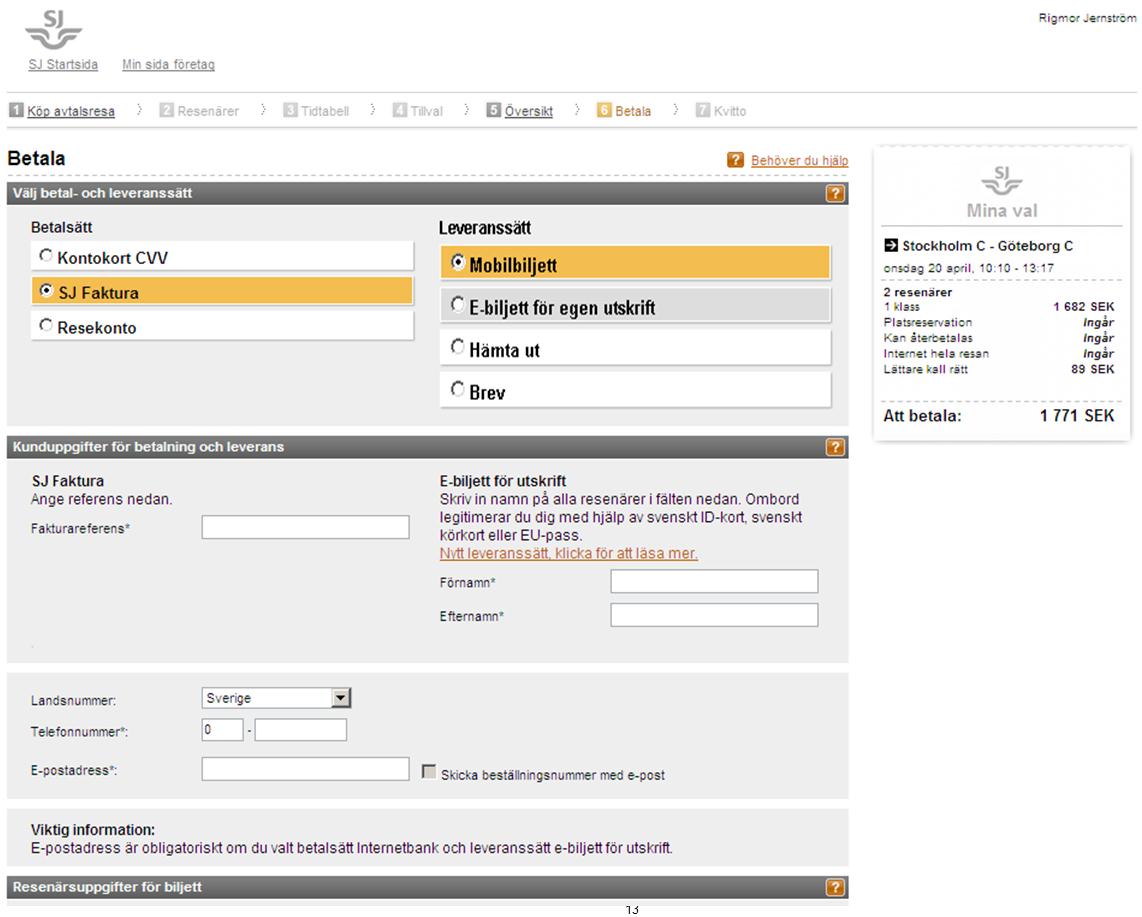Image resolution: width=1142 pixels, height=917 pixels.
Task: Open Min sida företag link
Action: click(168, 65)
